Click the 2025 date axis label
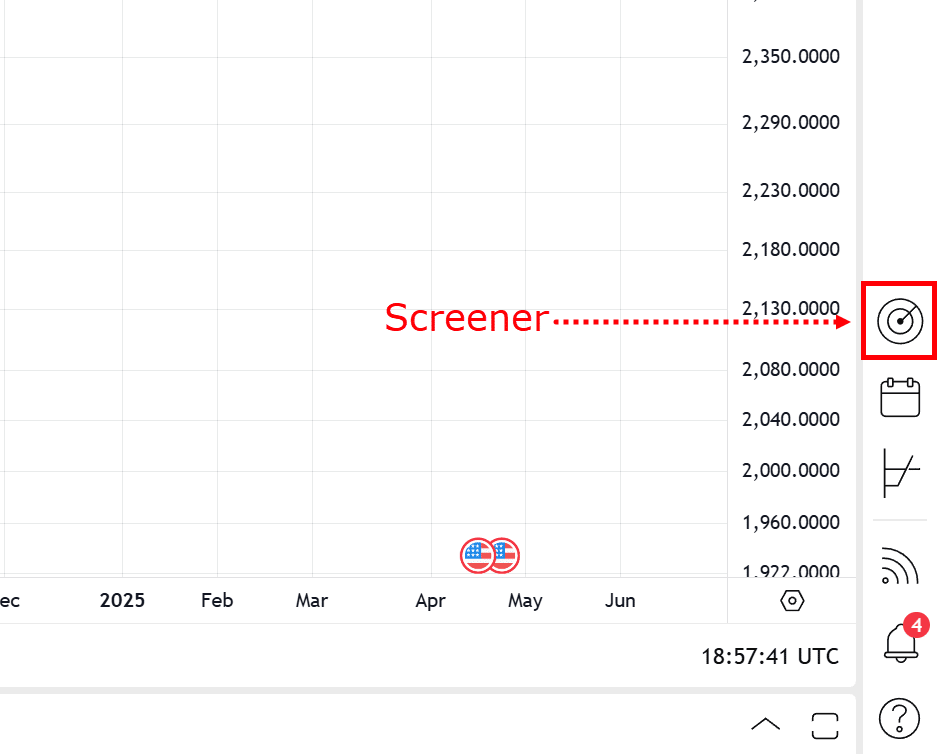The height and width of the screenshot is (754, 937). (123, 600)
